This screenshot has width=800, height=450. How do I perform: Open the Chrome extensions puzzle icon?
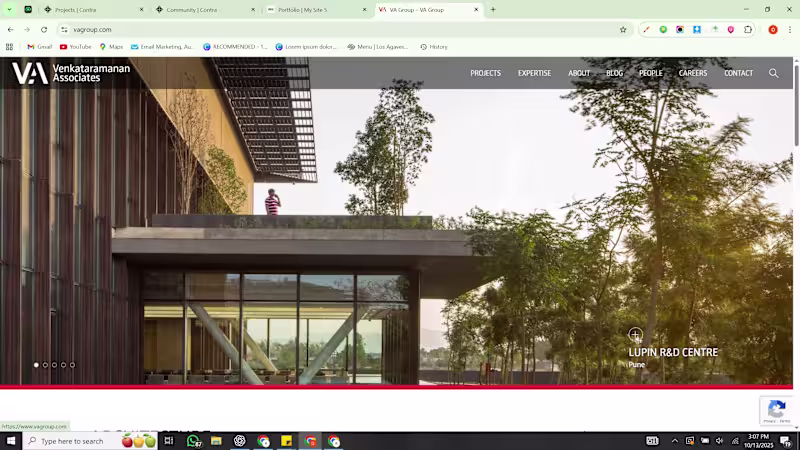click(x=748, y=30)
